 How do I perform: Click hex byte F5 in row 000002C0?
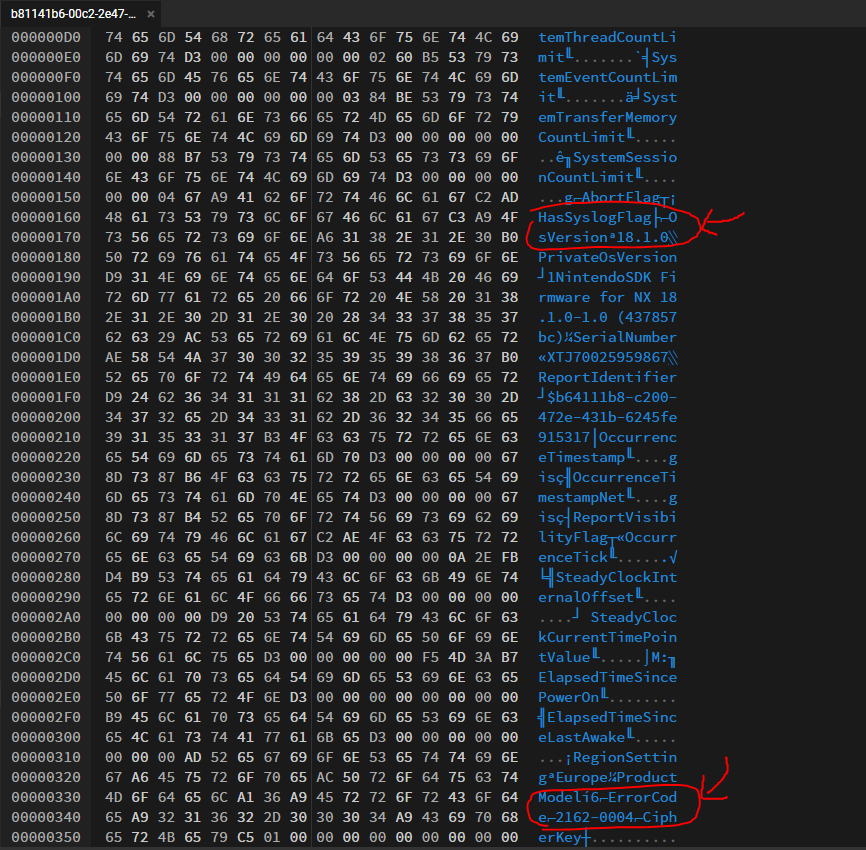(x=430, y=657)
